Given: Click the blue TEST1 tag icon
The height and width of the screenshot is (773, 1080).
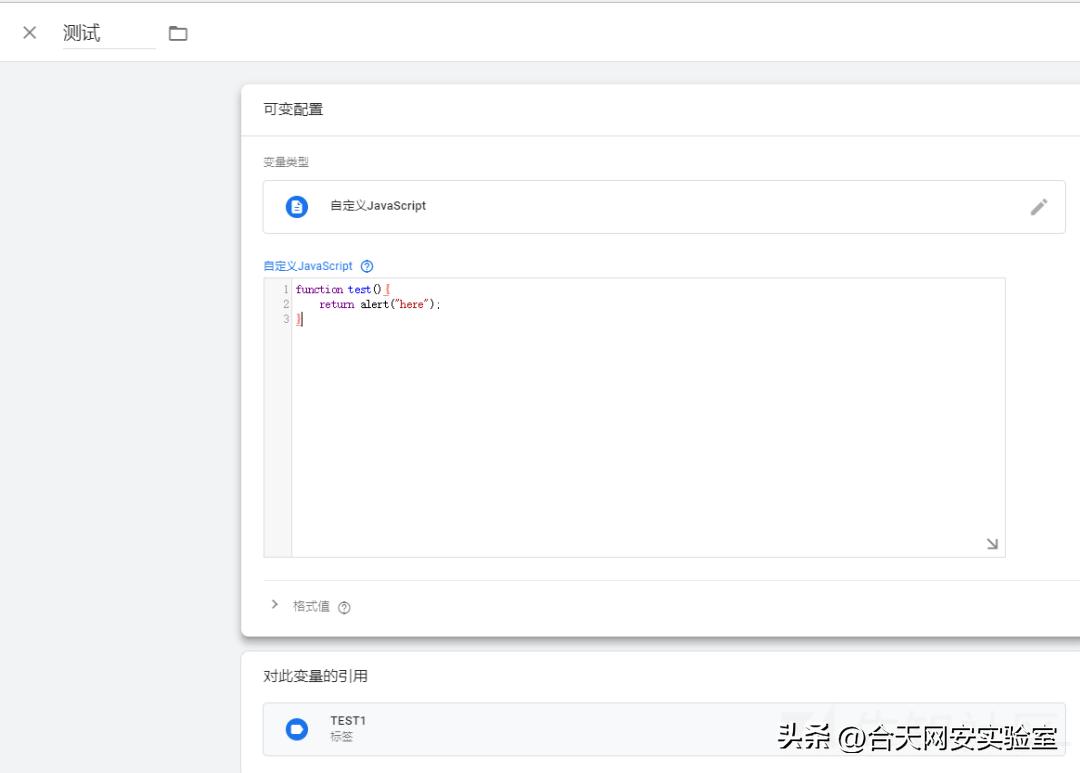Looking at the screenshot, I should [295, 729].
